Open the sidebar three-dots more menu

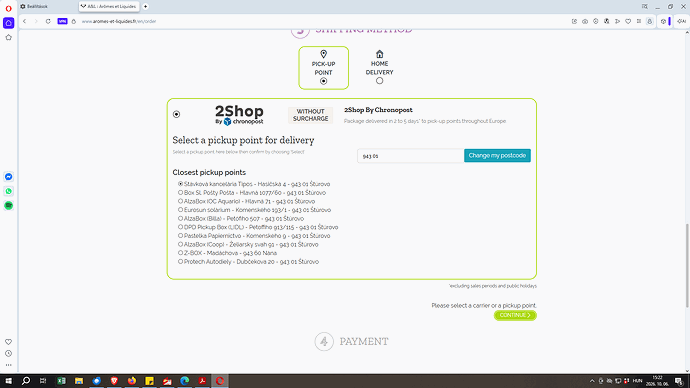click(8, 365)
